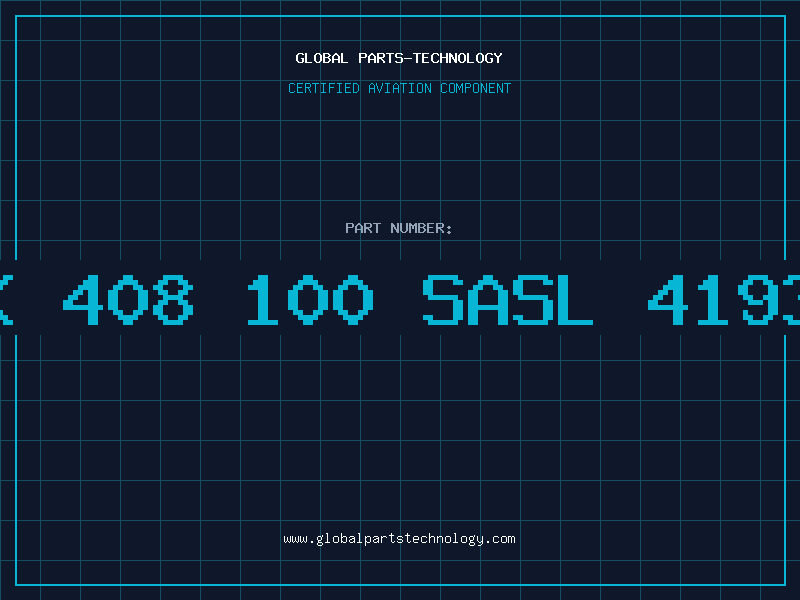800x600 pixels.
Task: Select the word AVIATION in the subtitle
Action: pyautogui.click(x=399, y=88)
